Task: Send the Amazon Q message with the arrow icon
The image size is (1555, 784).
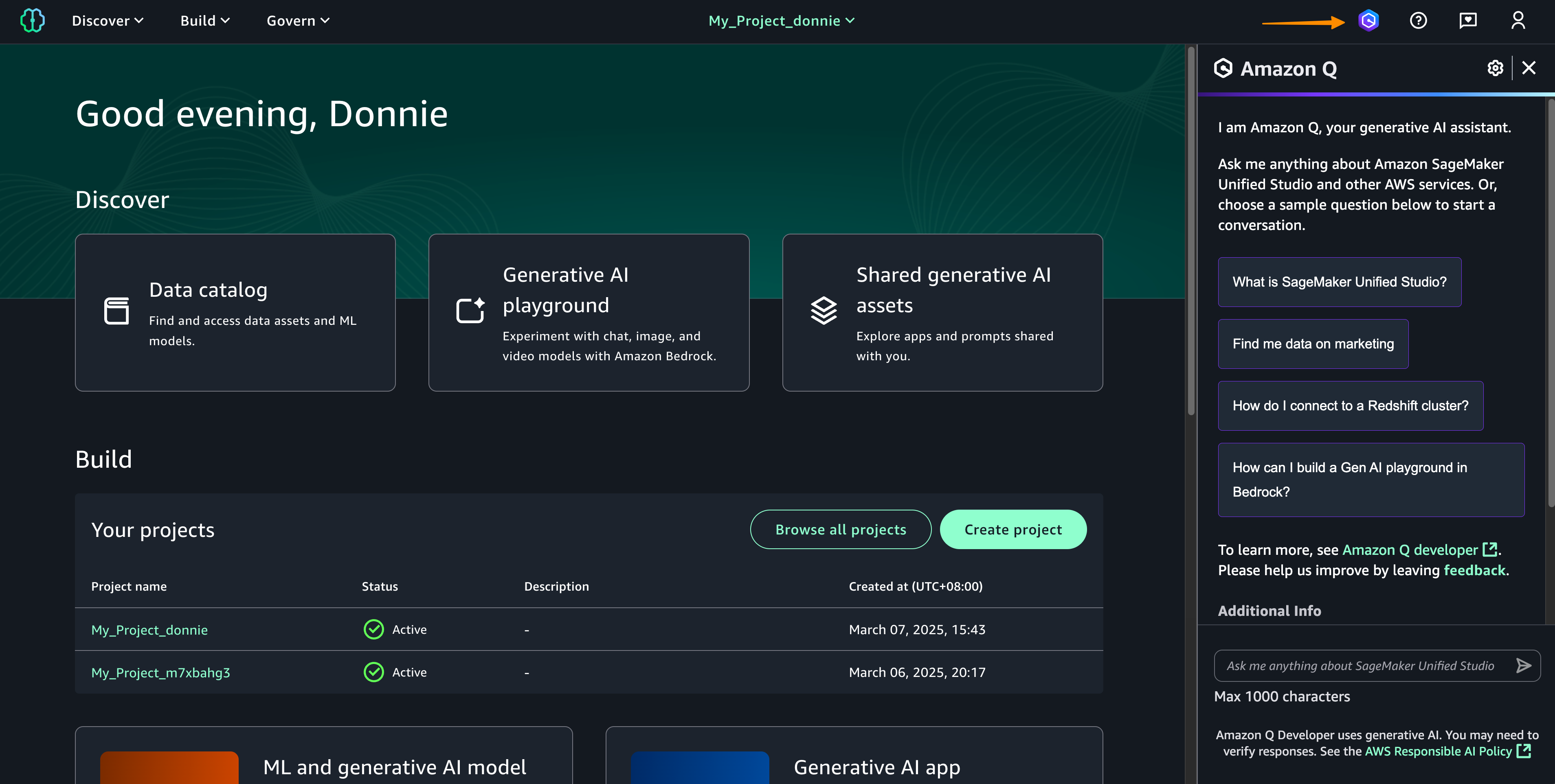Action: 1523,665
